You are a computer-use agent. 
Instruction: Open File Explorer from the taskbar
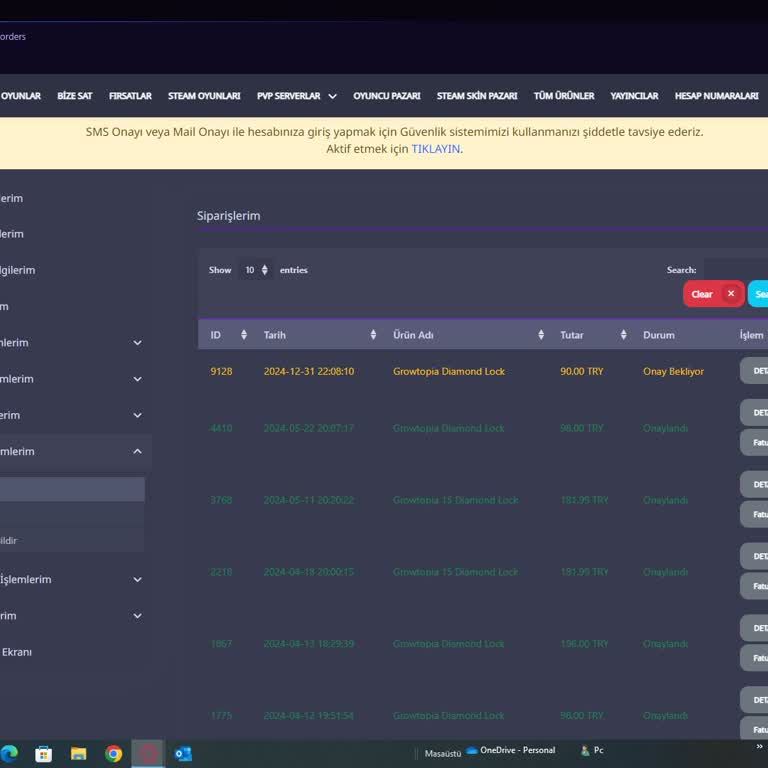point(78,753)
